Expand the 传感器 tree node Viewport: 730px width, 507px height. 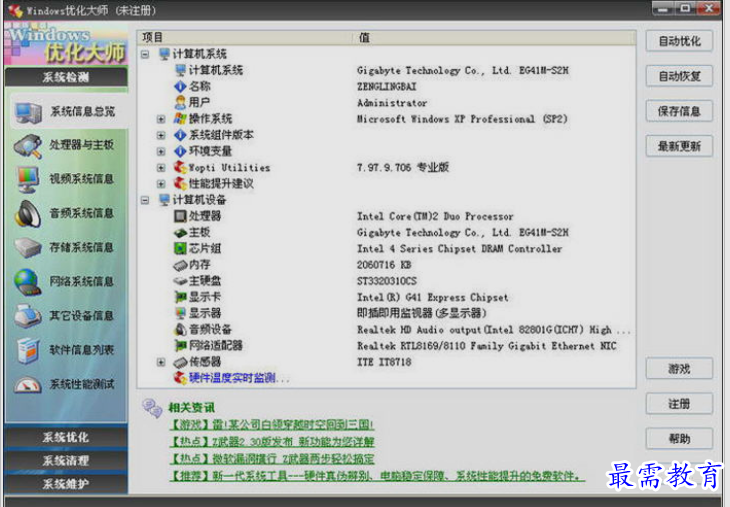pos(161,362)
